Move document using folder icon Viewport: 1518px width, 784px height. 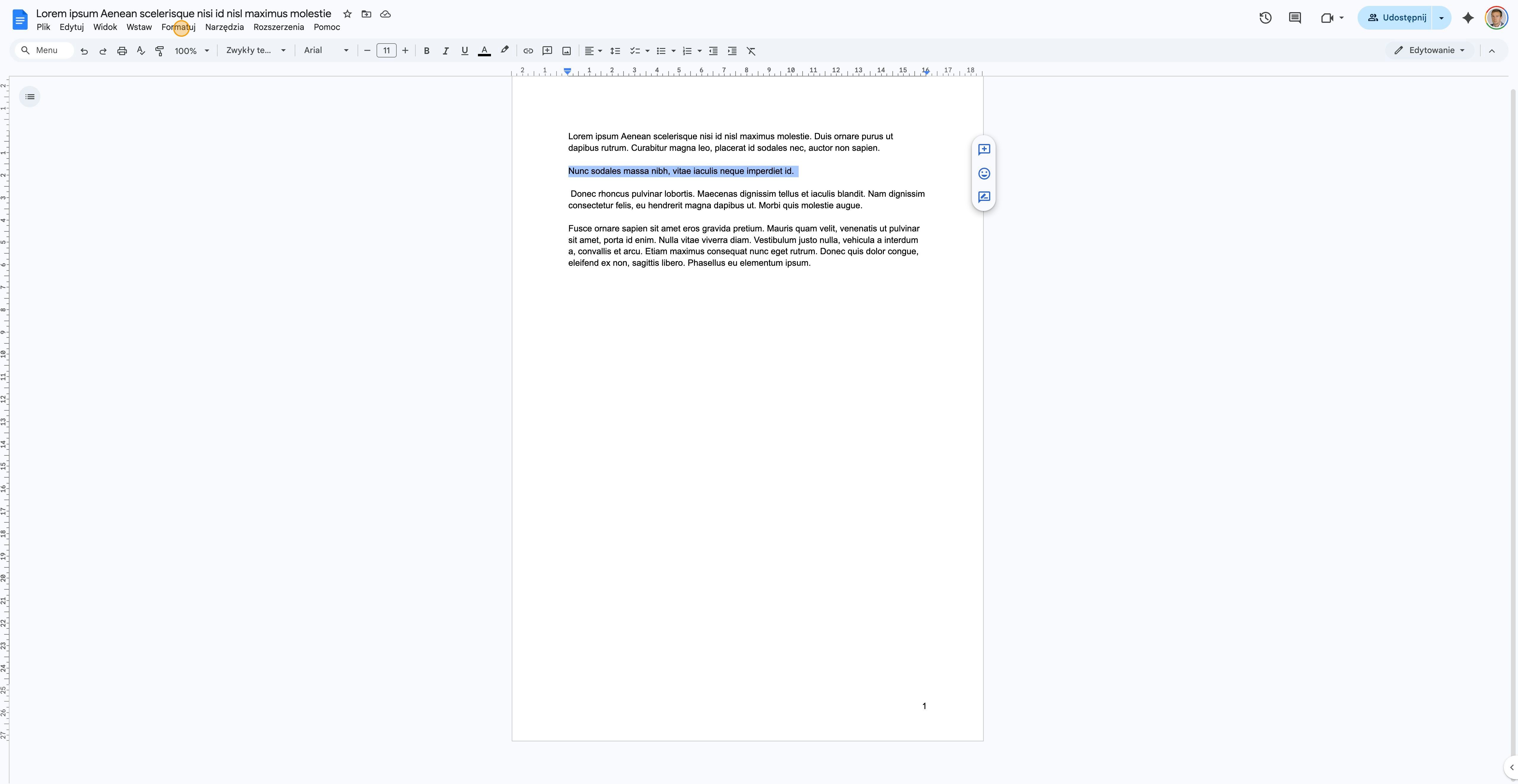click(366, 14)
